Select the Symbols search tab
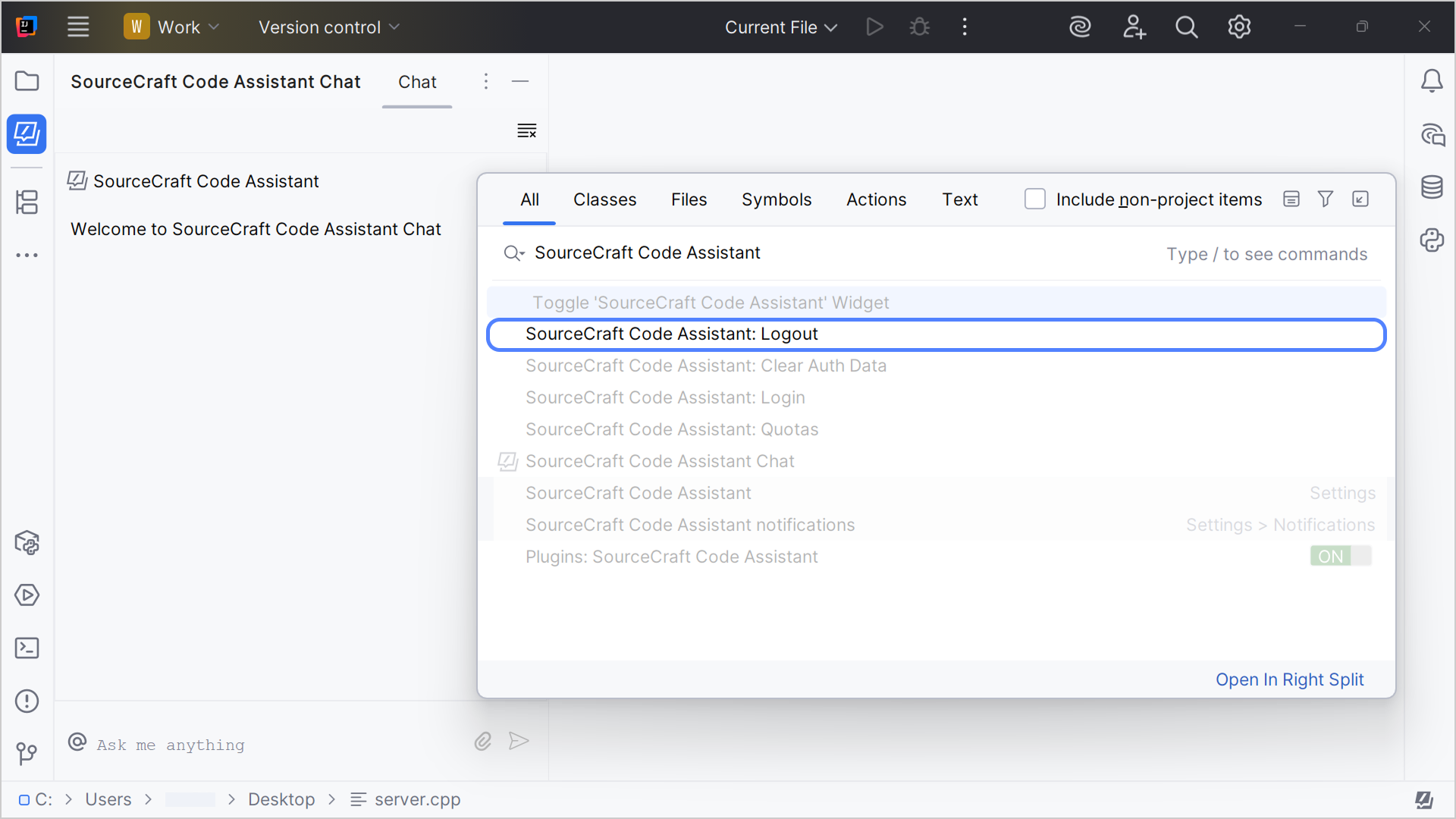 tap(777, 199)
